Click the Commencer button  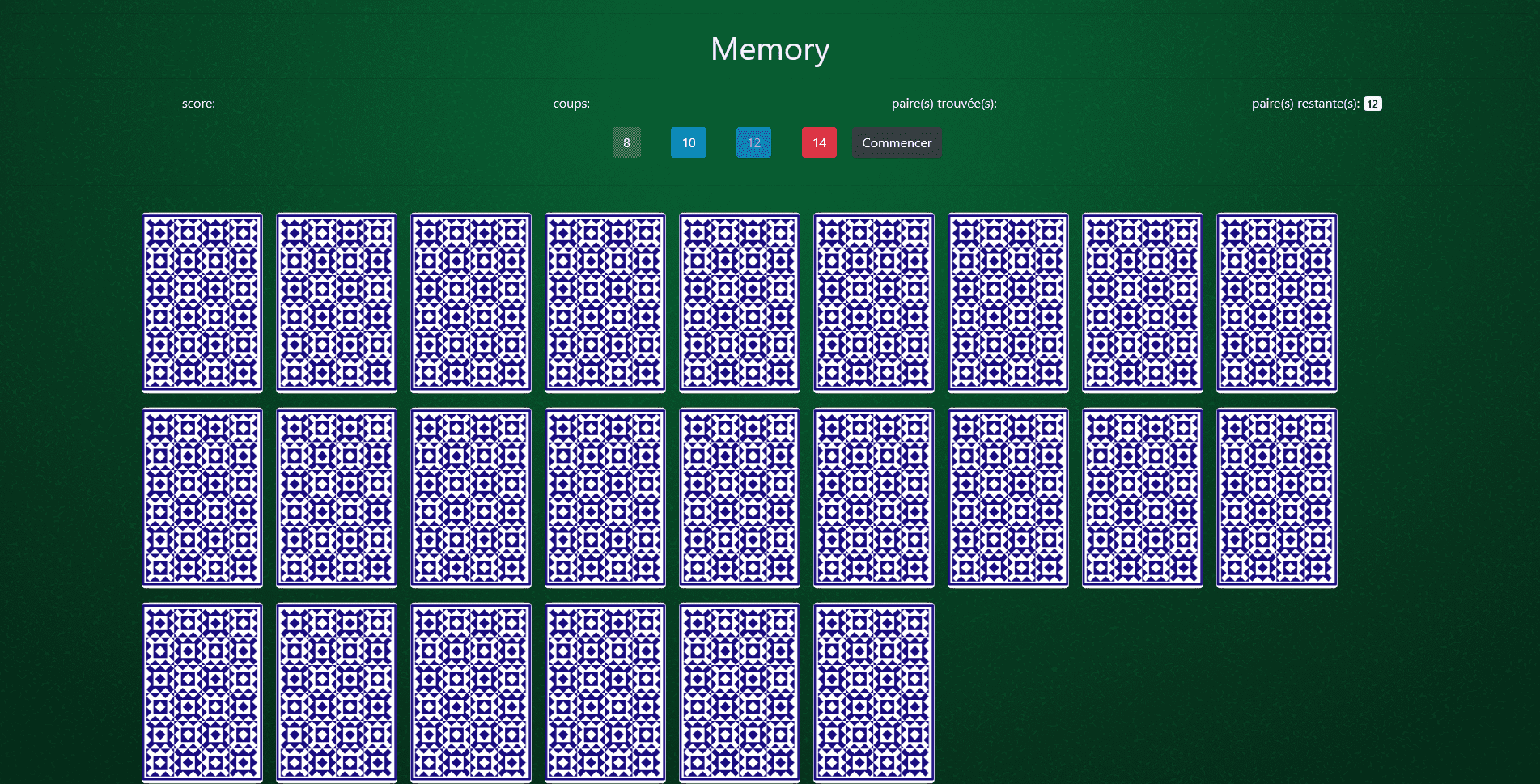coord(896,143)
